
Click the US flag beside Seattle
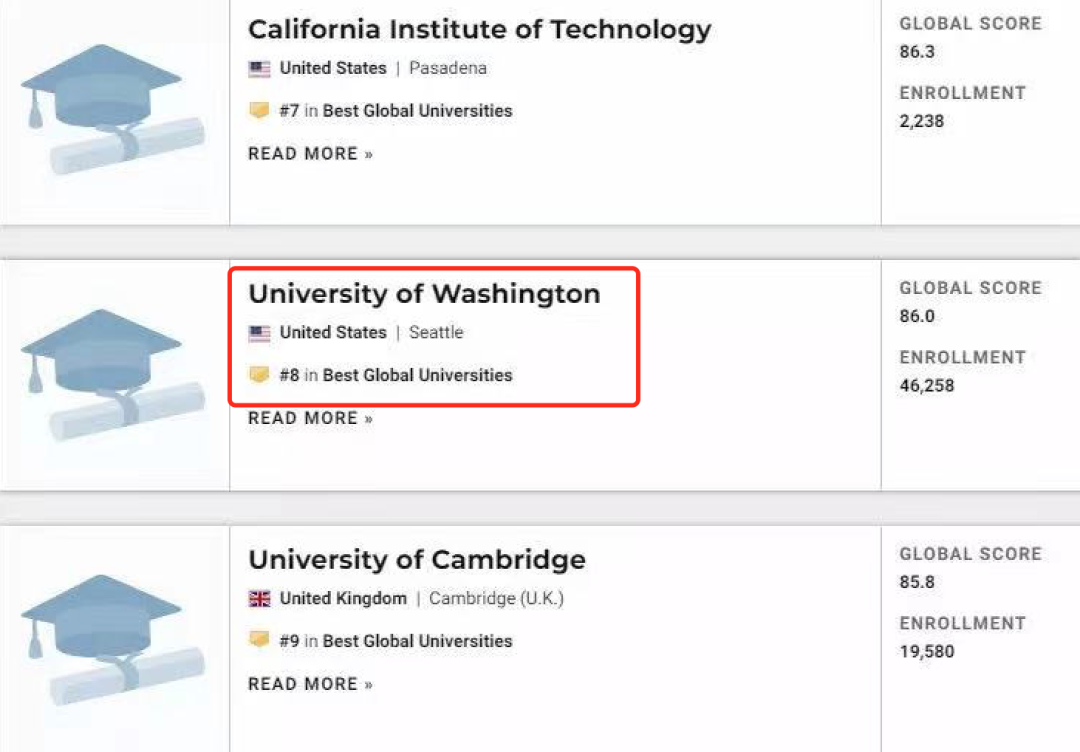coord(259,333)
